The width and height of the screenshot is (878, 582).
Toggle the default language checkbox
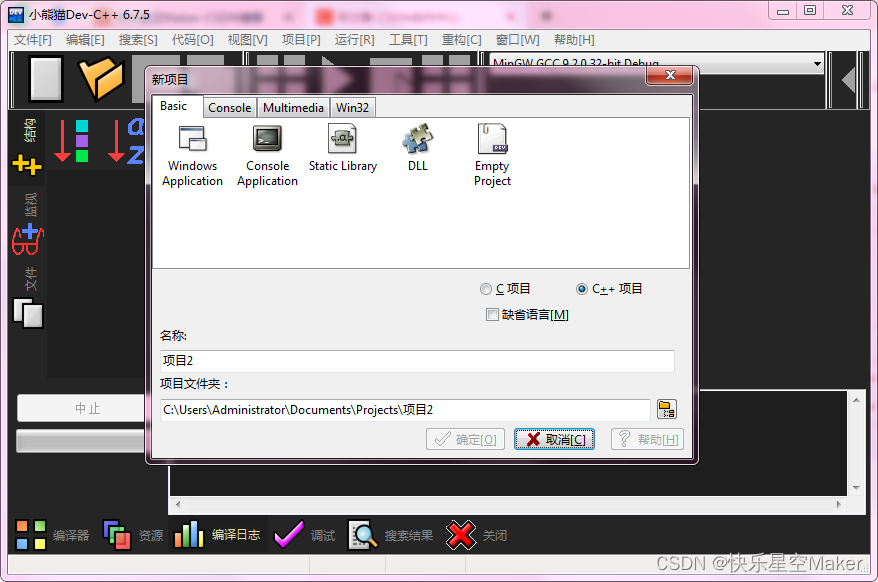point(492,315)
